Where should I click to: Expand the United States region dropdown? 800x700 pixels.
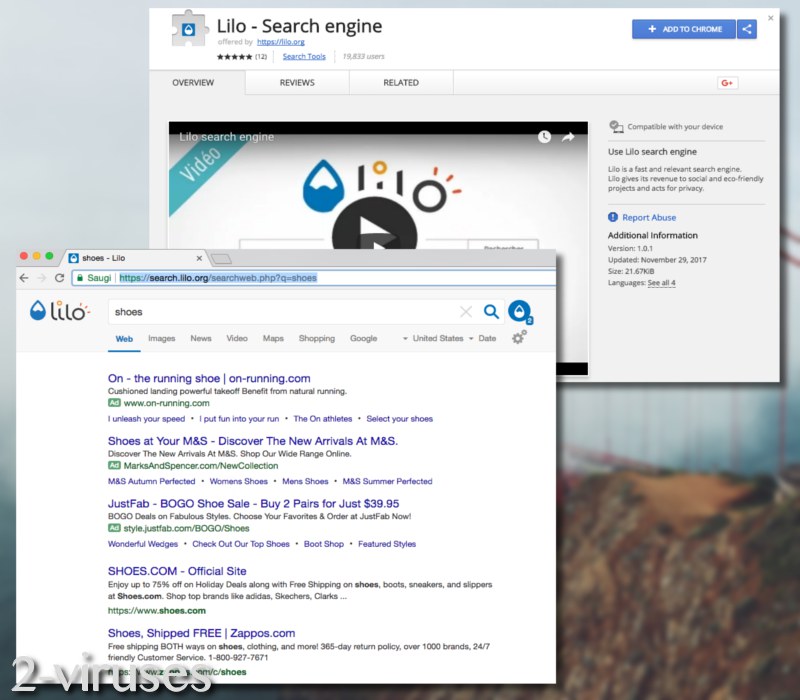coord(438,338)
